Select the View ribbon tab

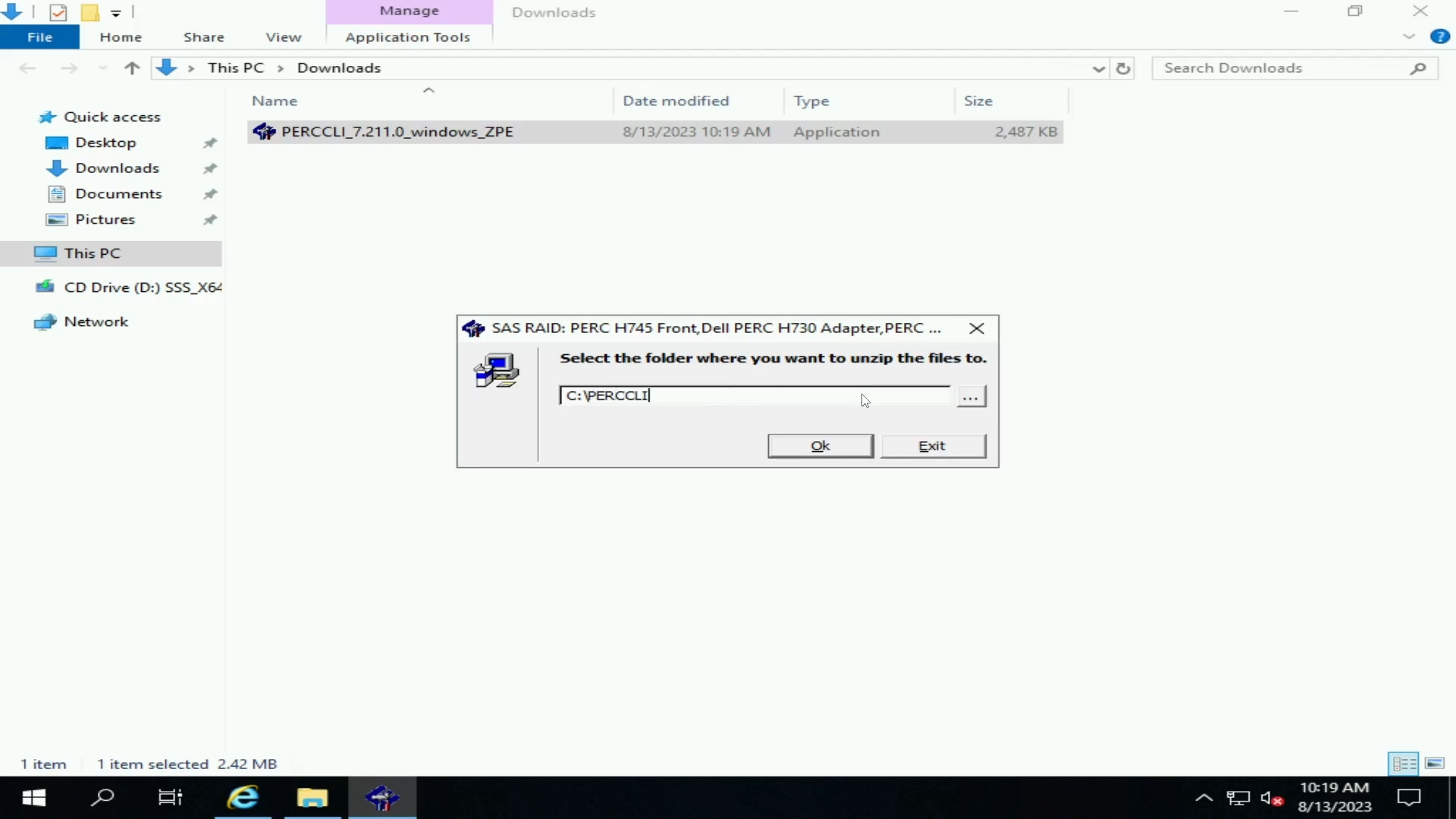(282, 37)
